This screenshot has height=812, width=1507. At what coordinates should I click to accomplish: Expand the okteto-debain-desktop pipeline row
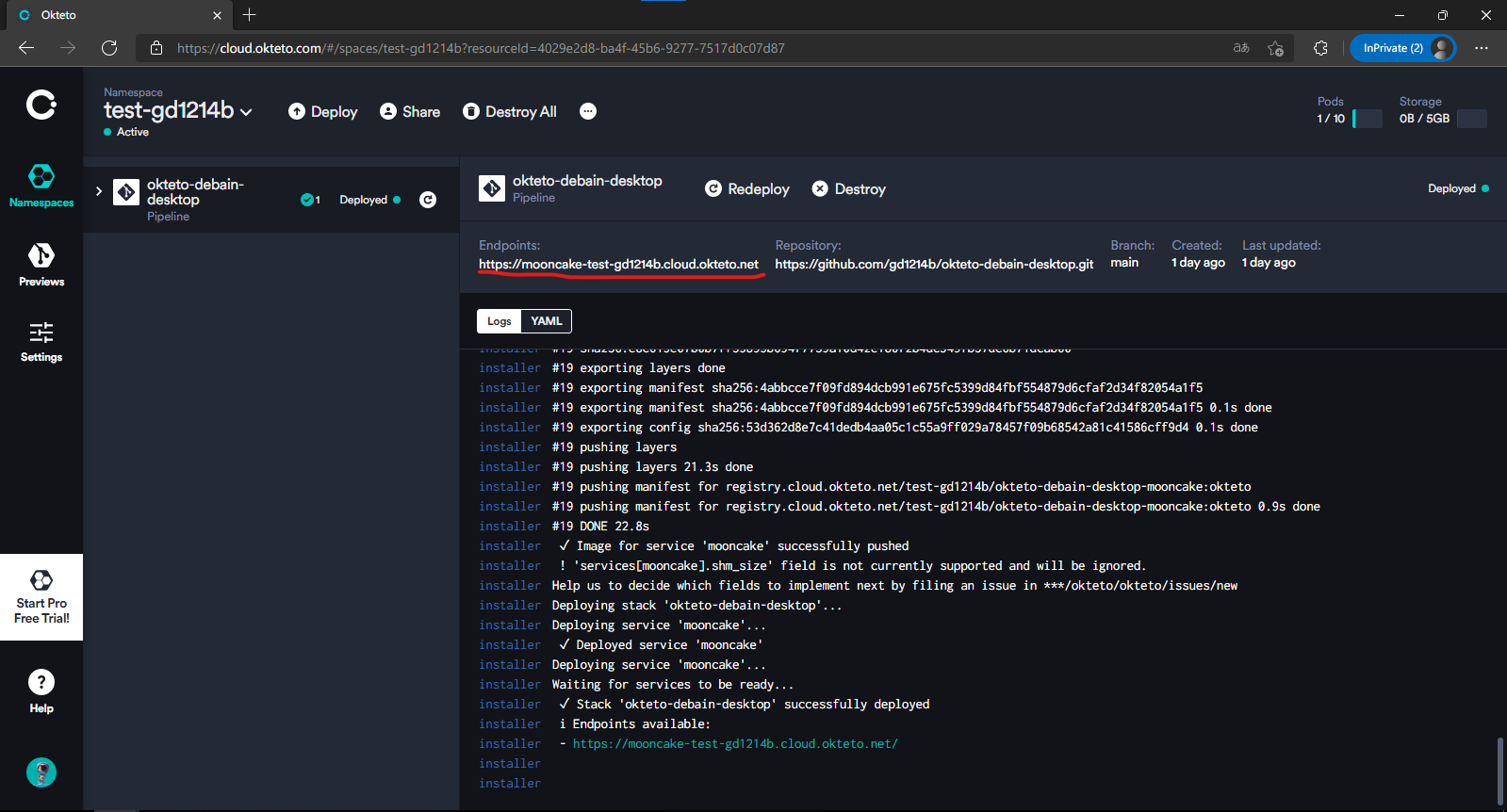click(x=99, y=191)
